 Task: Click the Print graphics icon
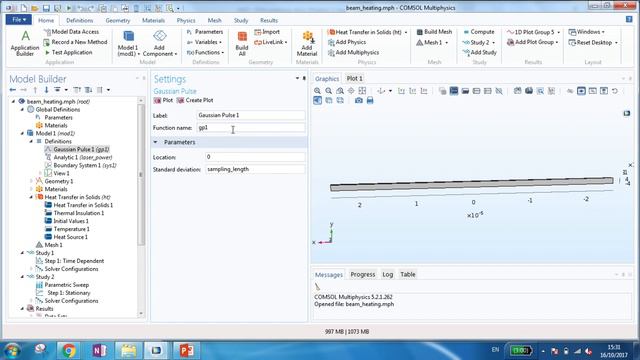pyautogui.click(x=370, y=100)
